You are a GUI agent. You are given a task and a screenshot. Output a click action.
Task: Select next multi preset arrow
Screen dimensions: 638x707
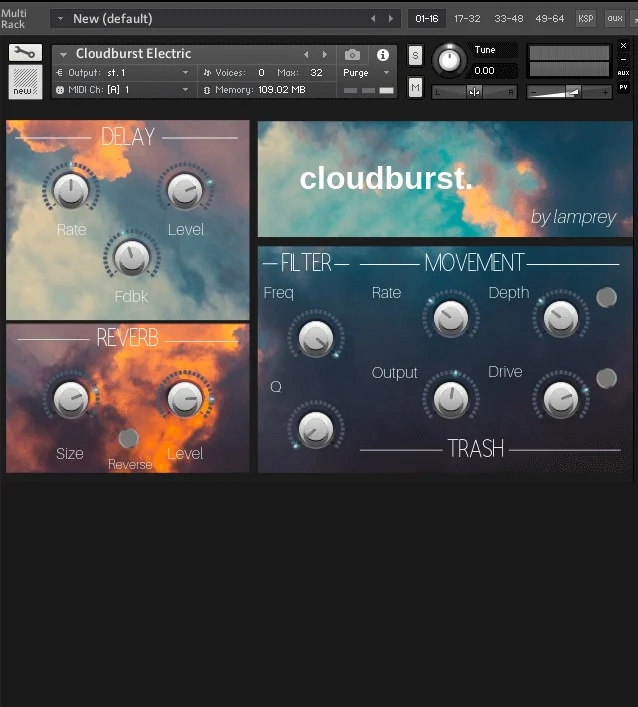click(x=390, y=18)
